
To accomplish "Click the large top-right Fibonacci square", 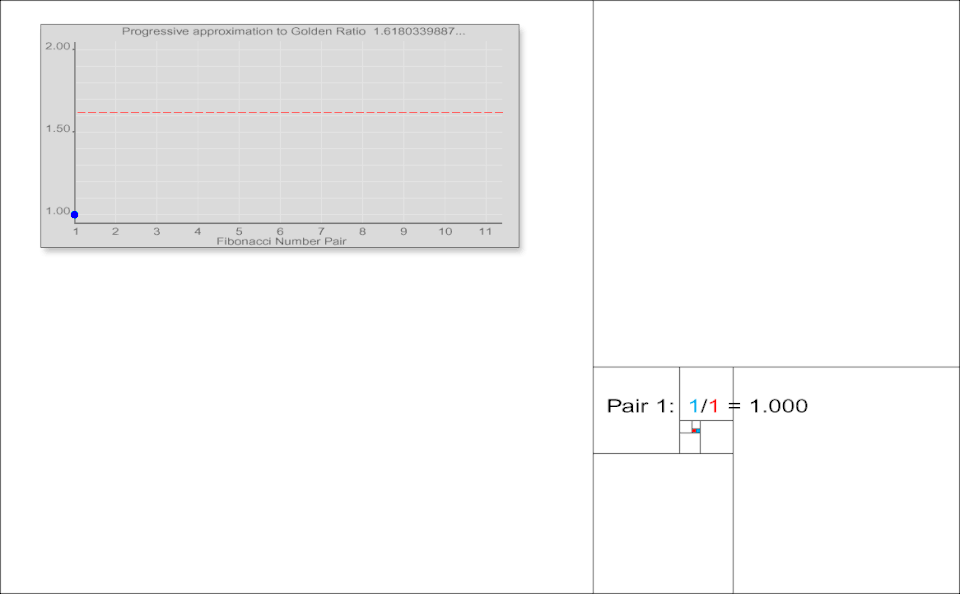I will point(776,184).
